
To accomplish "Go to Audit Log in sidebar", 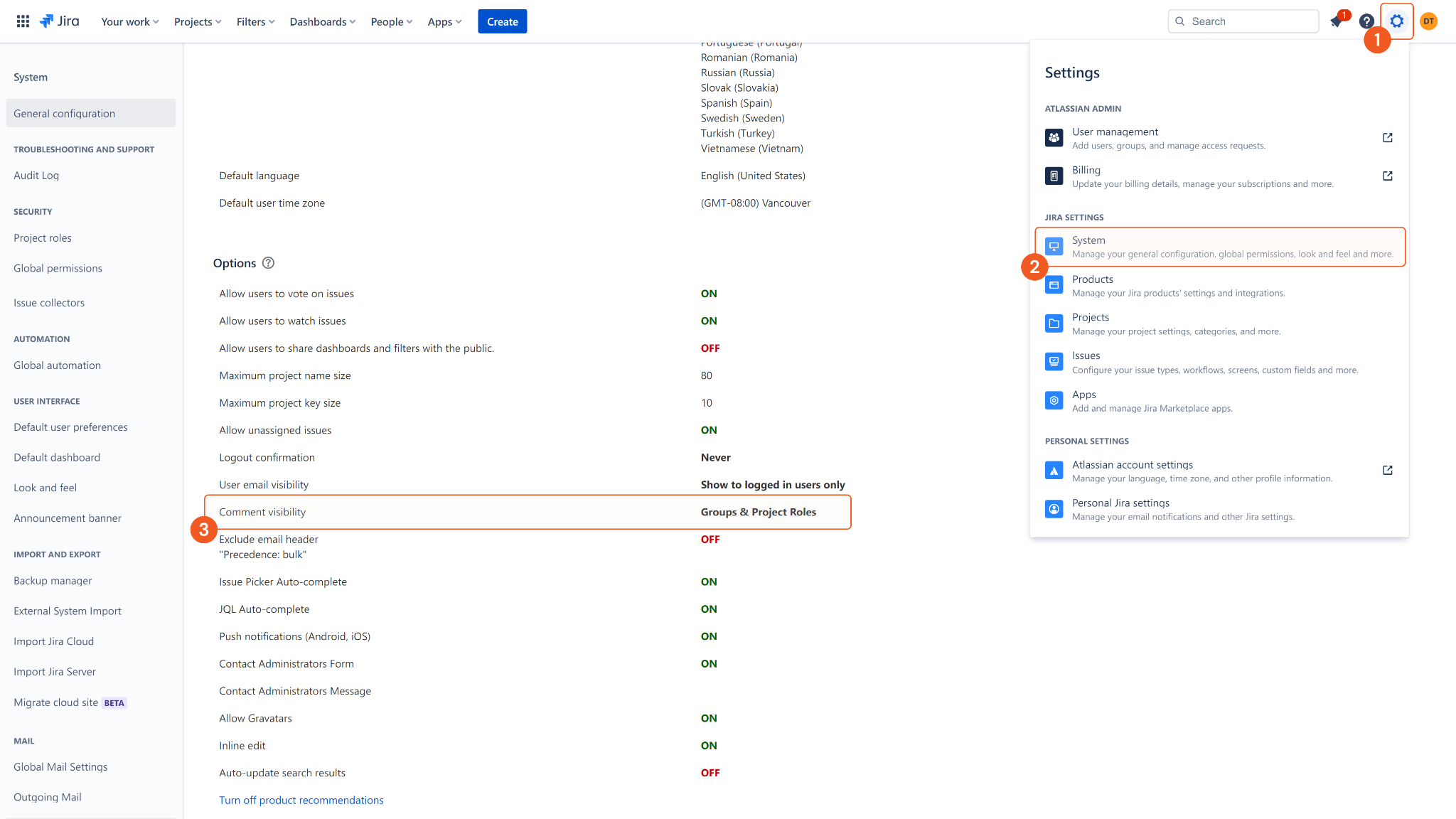I will click(36, 176).
